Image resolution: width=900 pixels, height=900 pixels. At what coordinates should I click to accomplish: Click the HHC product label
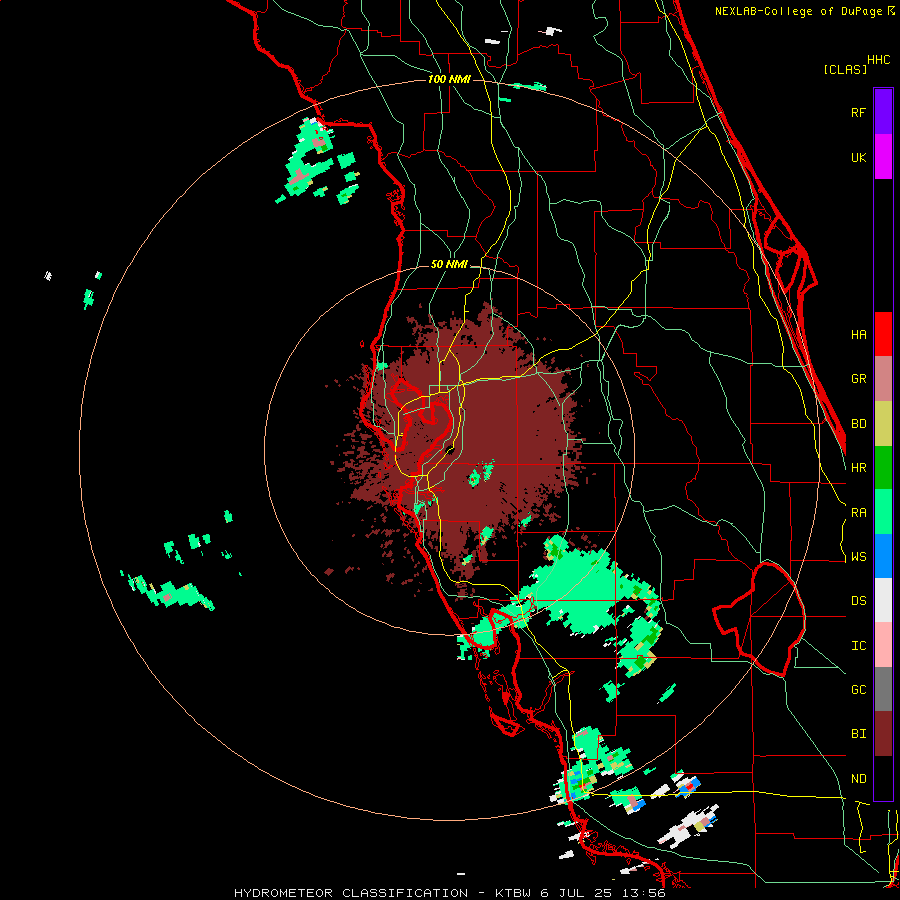pos(879,60)
